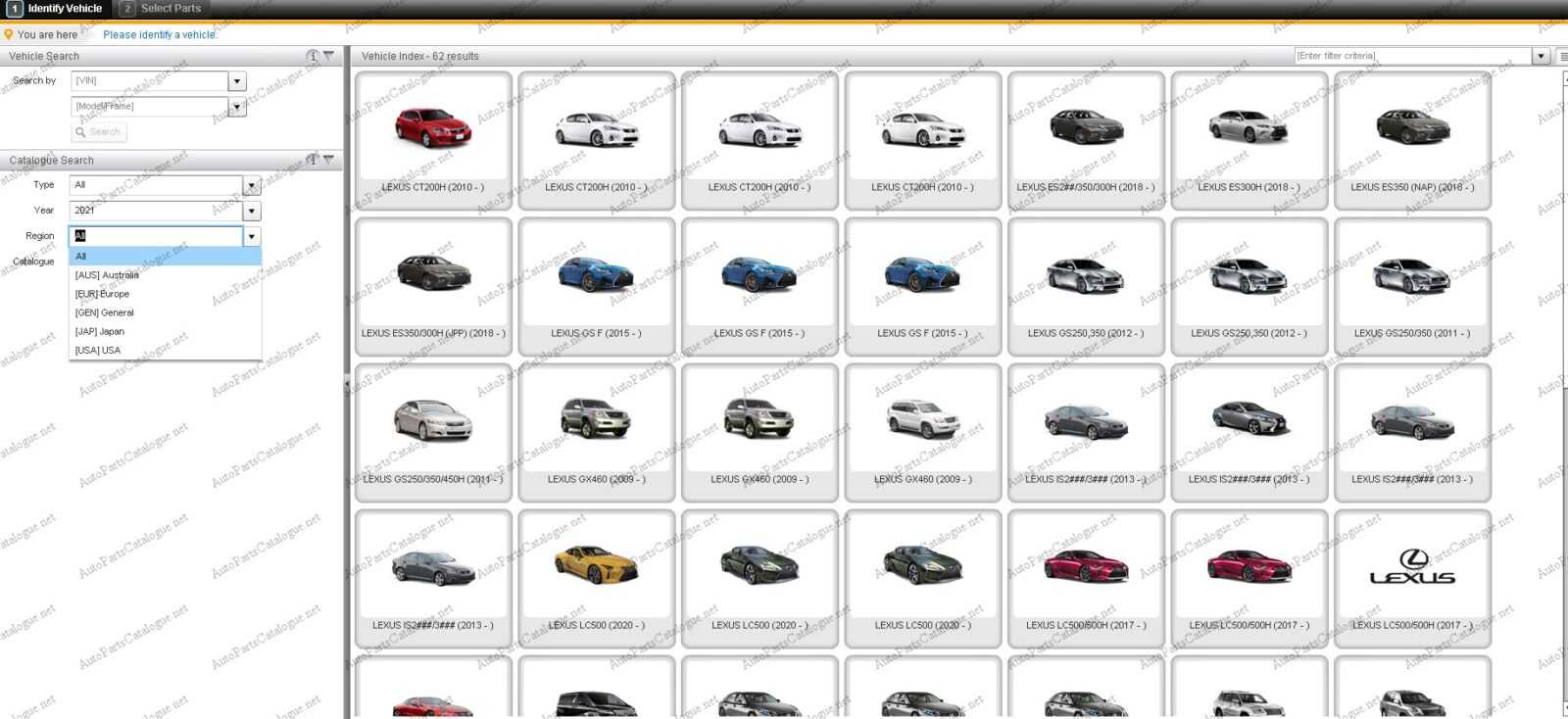The width and height of the screenshot is (1568, 719).
Task: Open the VIN search-by dropdown arrow
Action: (237, 81)
